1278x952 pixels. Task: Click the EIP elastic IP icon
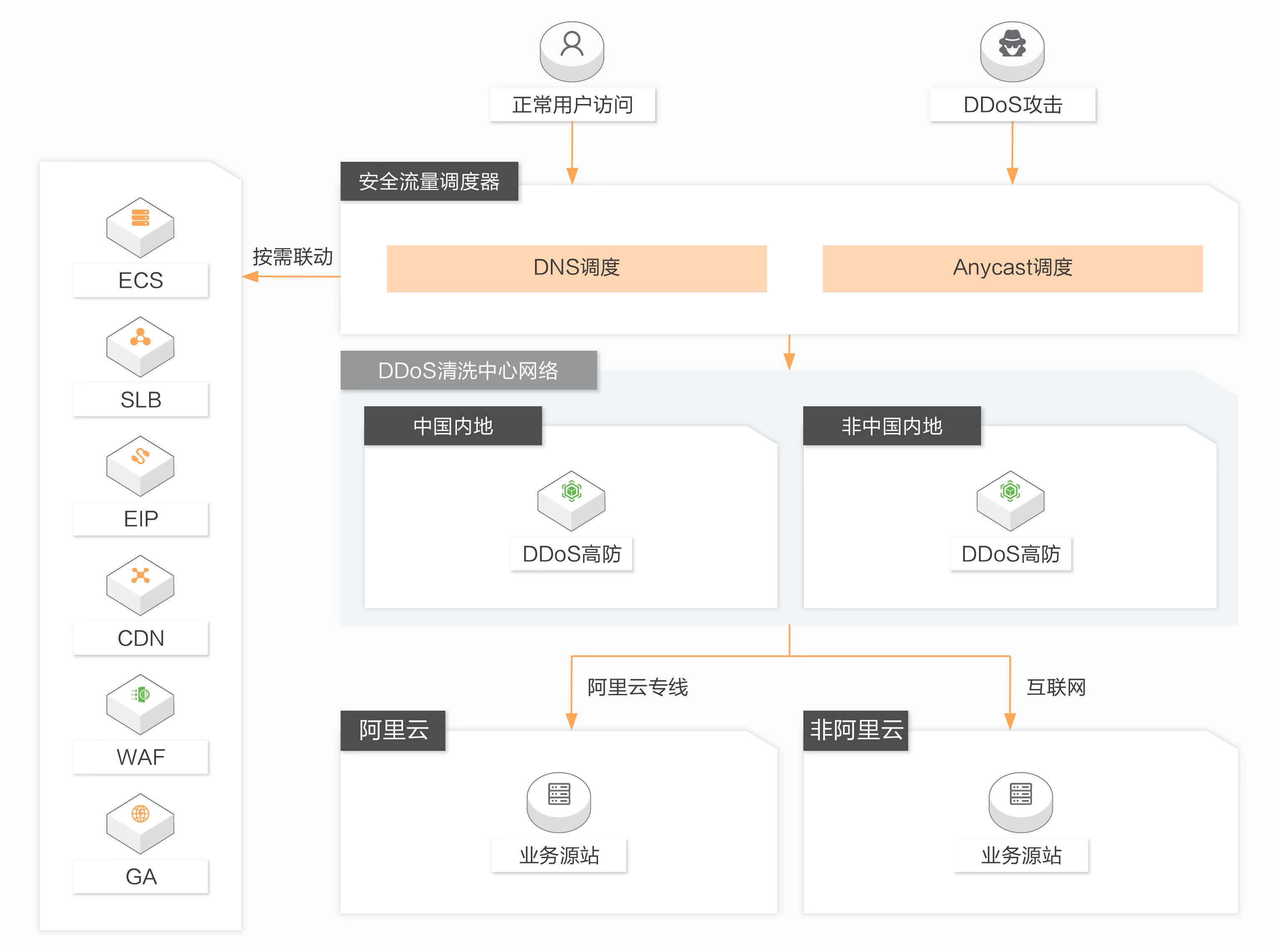tap(140, 464)
